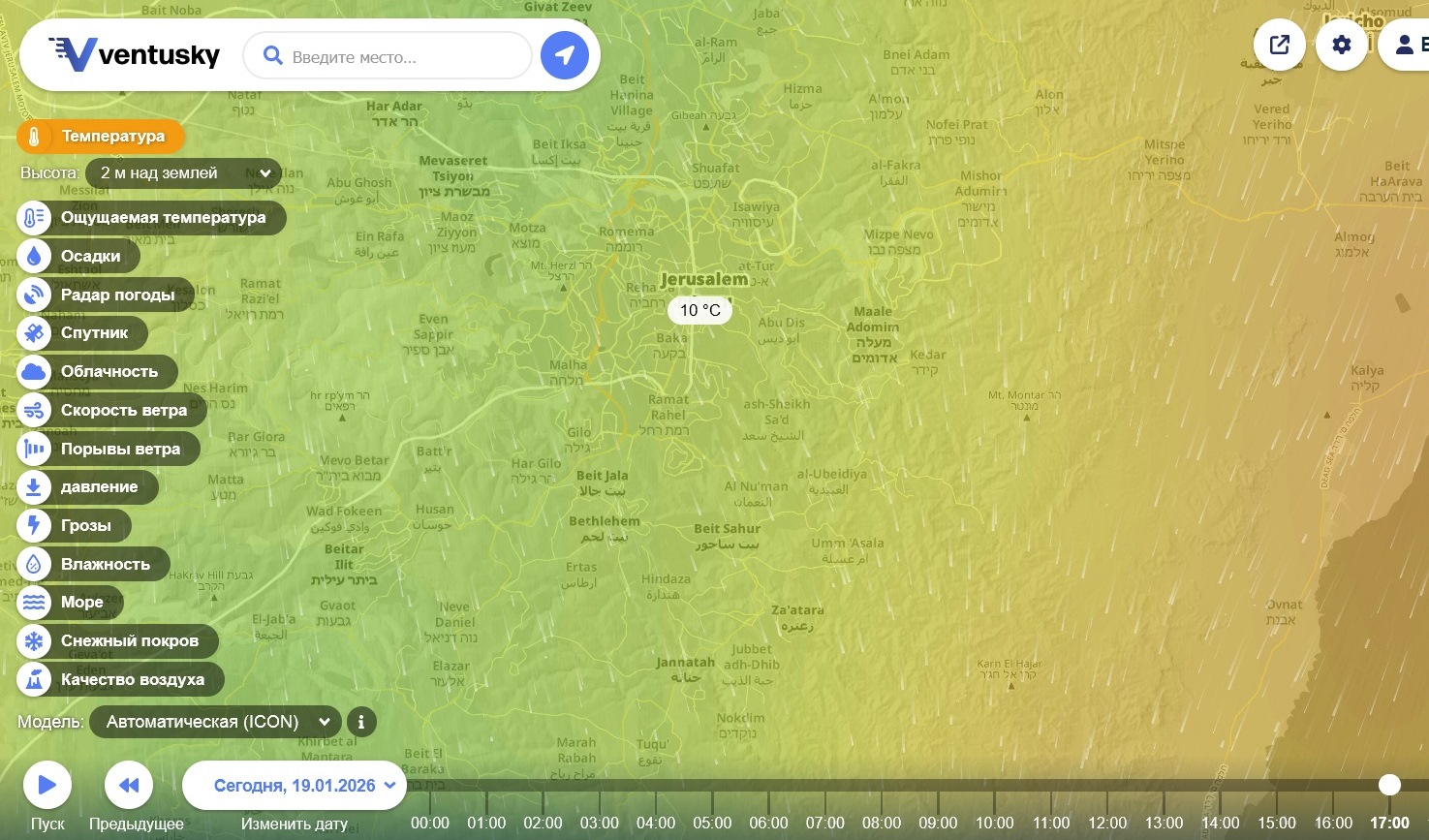
Task: Open the settings gear icon
Action: (1341, 45)
